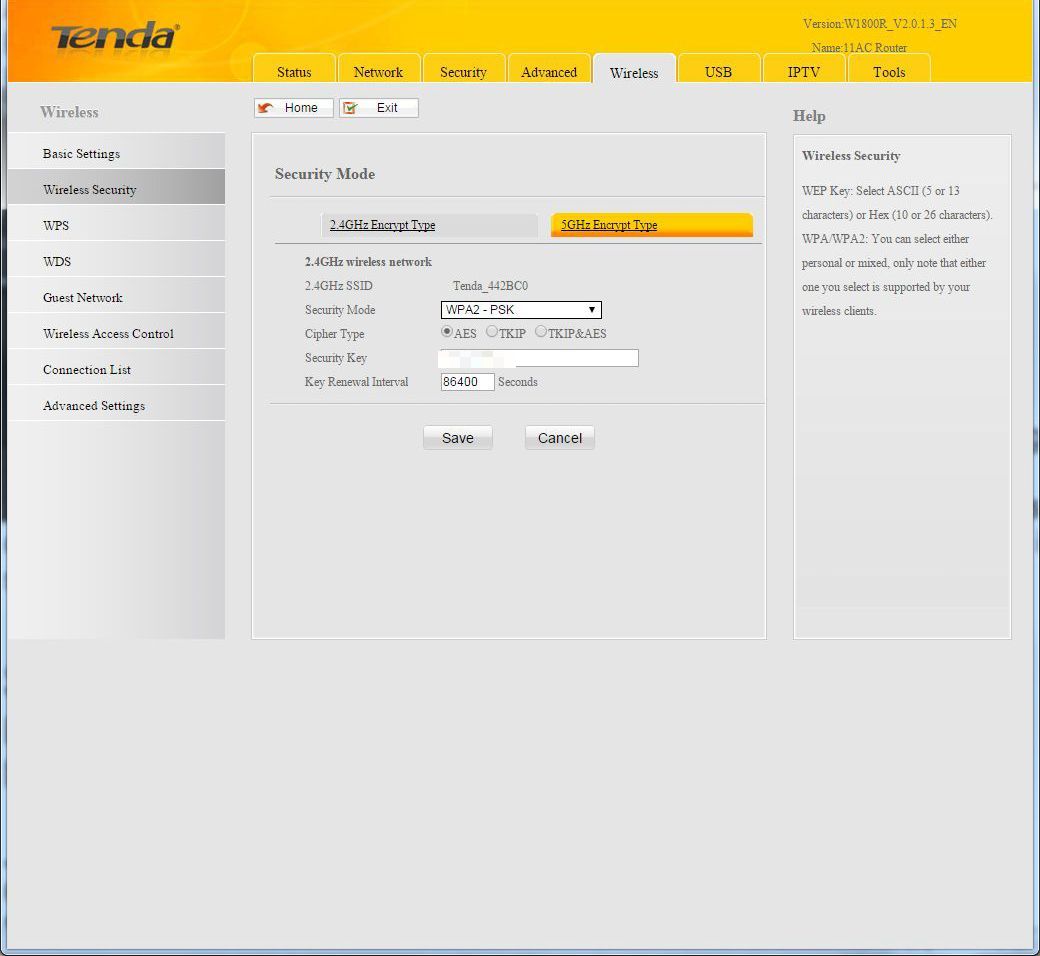This screenshot has width=1040, height=956.
Task: Open the Status tab
Action: pos(294,72)
